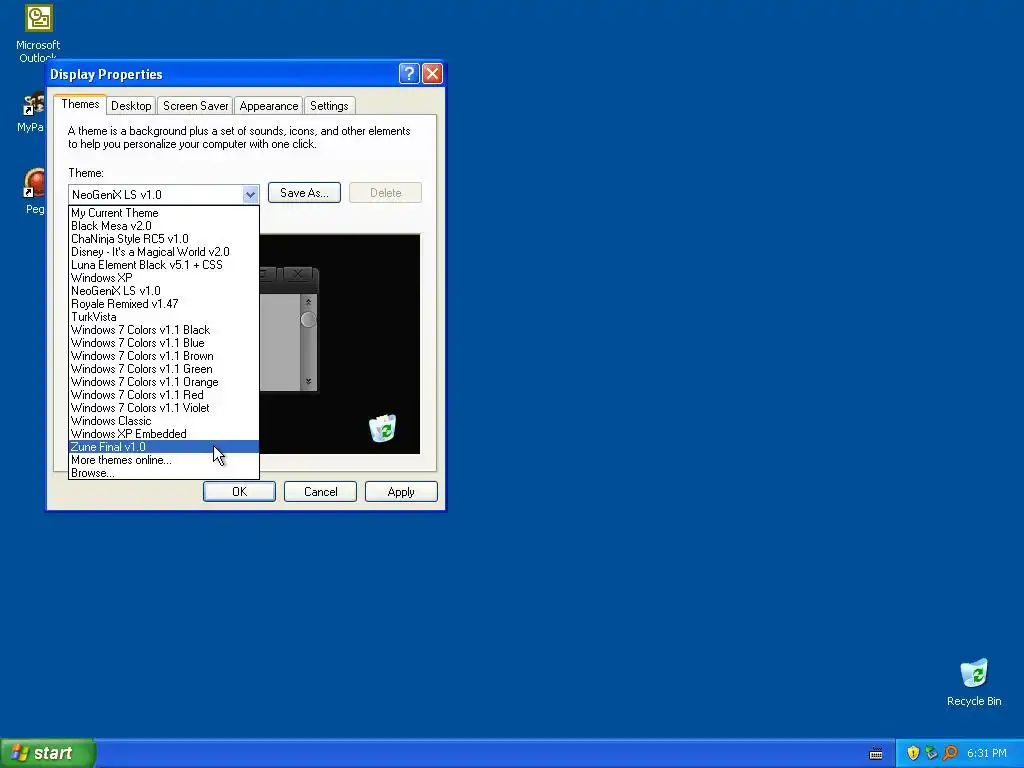The image size is (1024, 768).
Task: Choose the Windows Classic theme
Action: 164,422
